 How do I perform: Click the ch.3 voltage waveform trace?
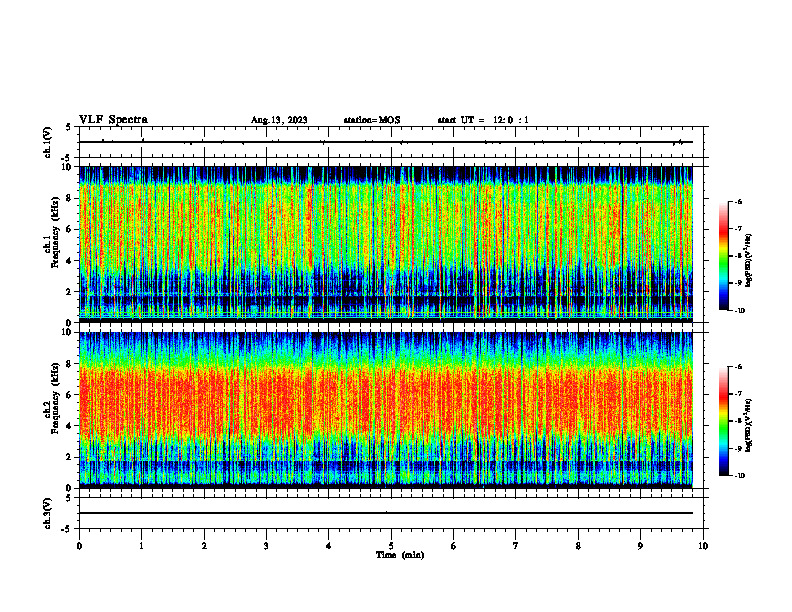point(386,513)
